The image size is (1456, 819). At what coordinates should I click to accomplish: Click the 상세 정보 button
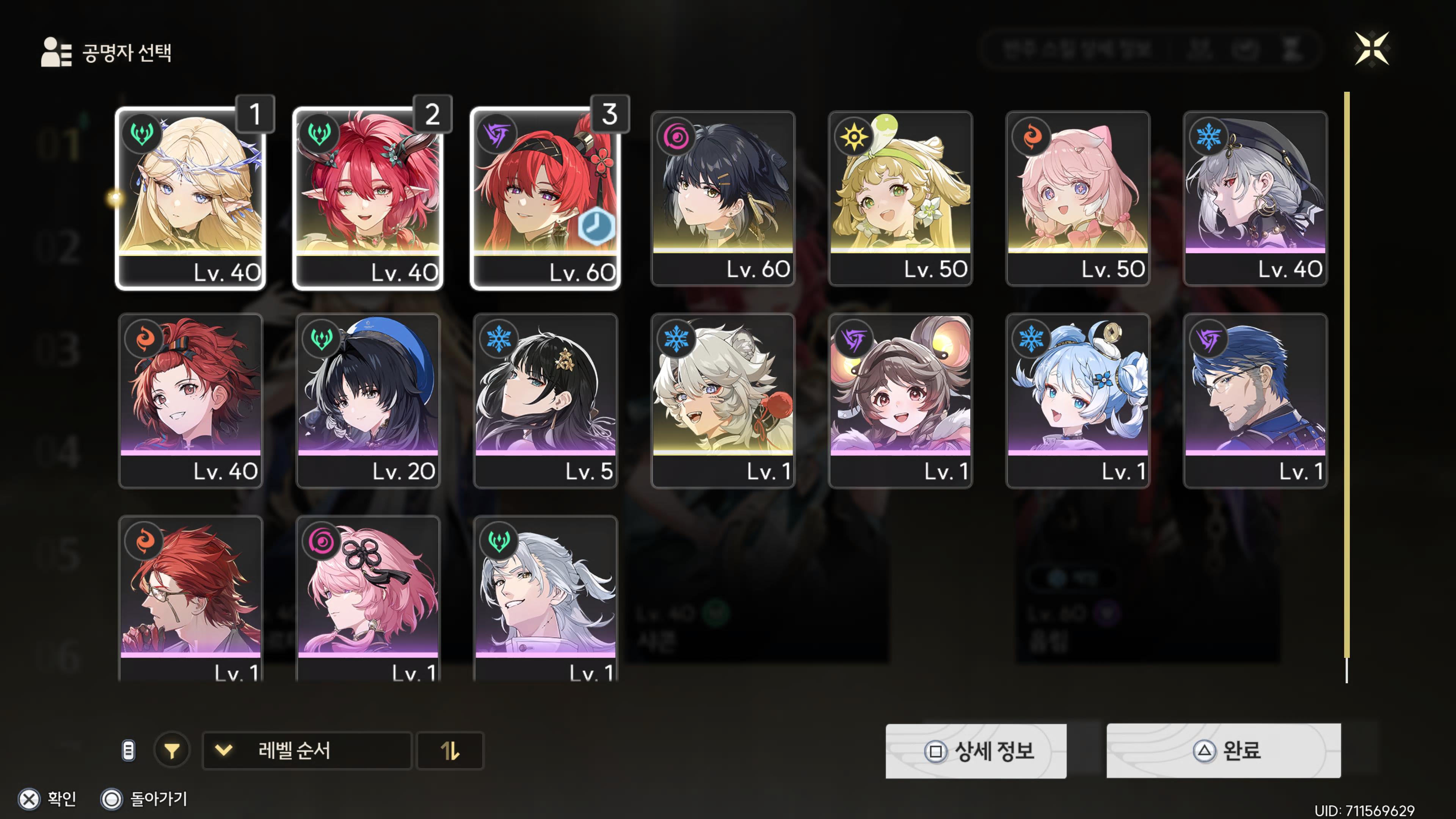(976, 751)
